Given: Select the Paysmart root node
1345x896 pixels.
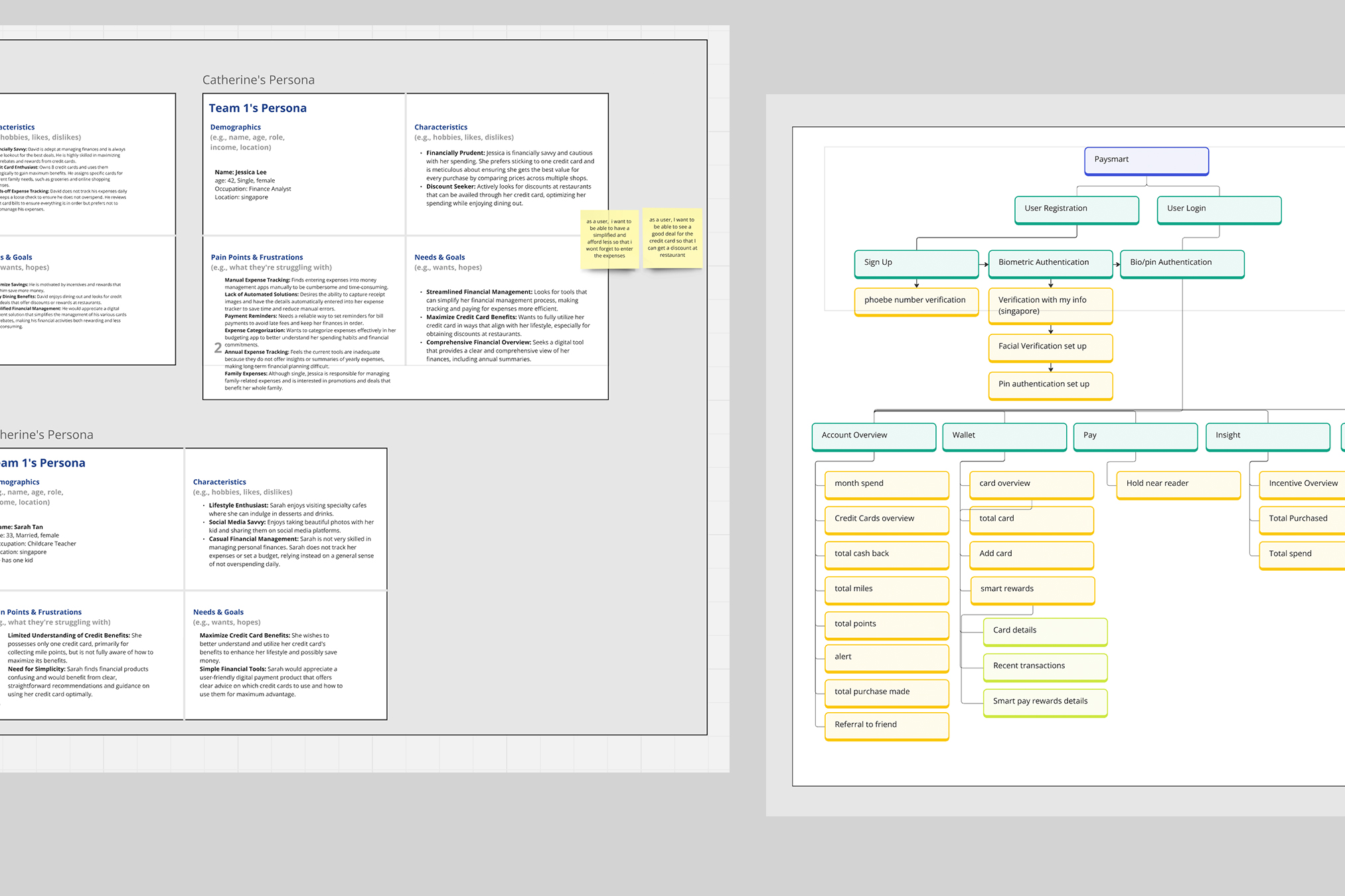Looking at the screenshot, I should 1146,160.
